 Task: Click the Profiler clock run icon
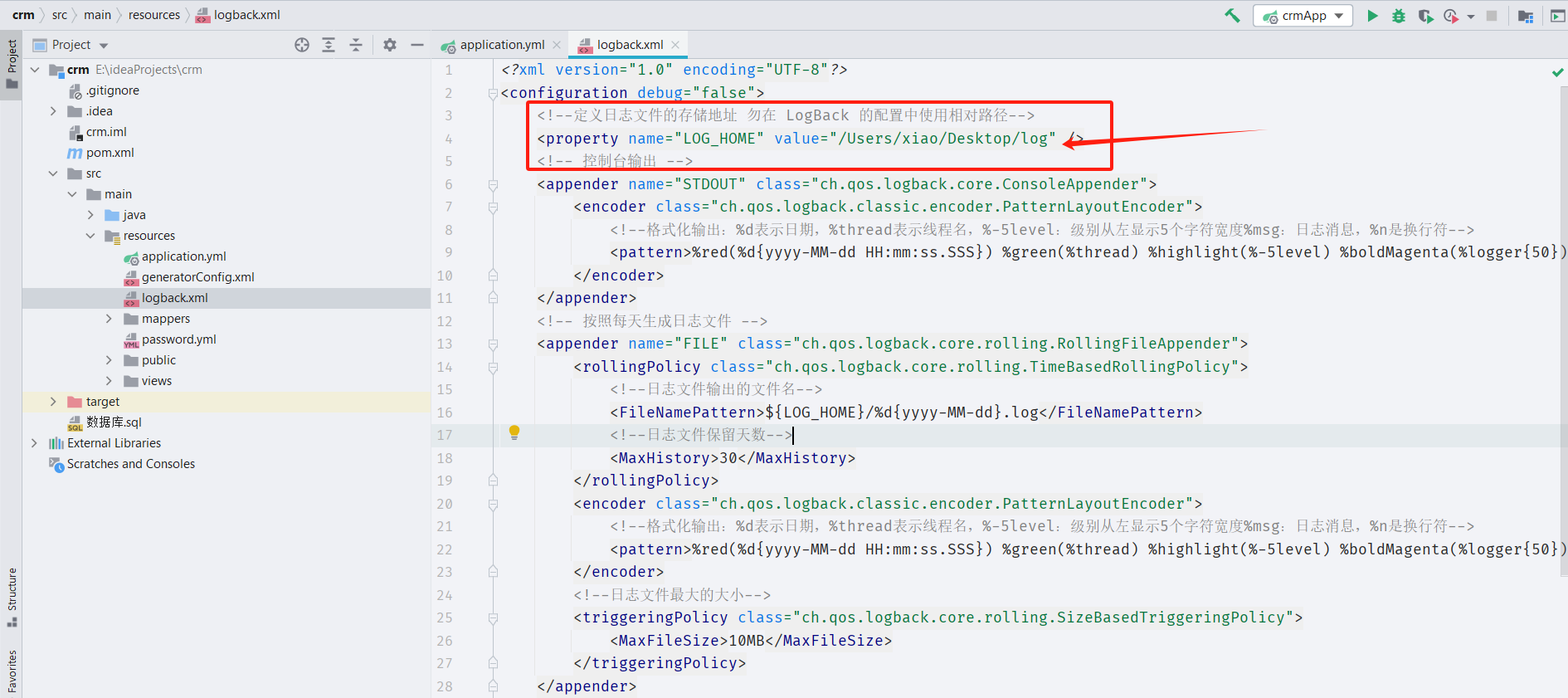pos(1451,16)
